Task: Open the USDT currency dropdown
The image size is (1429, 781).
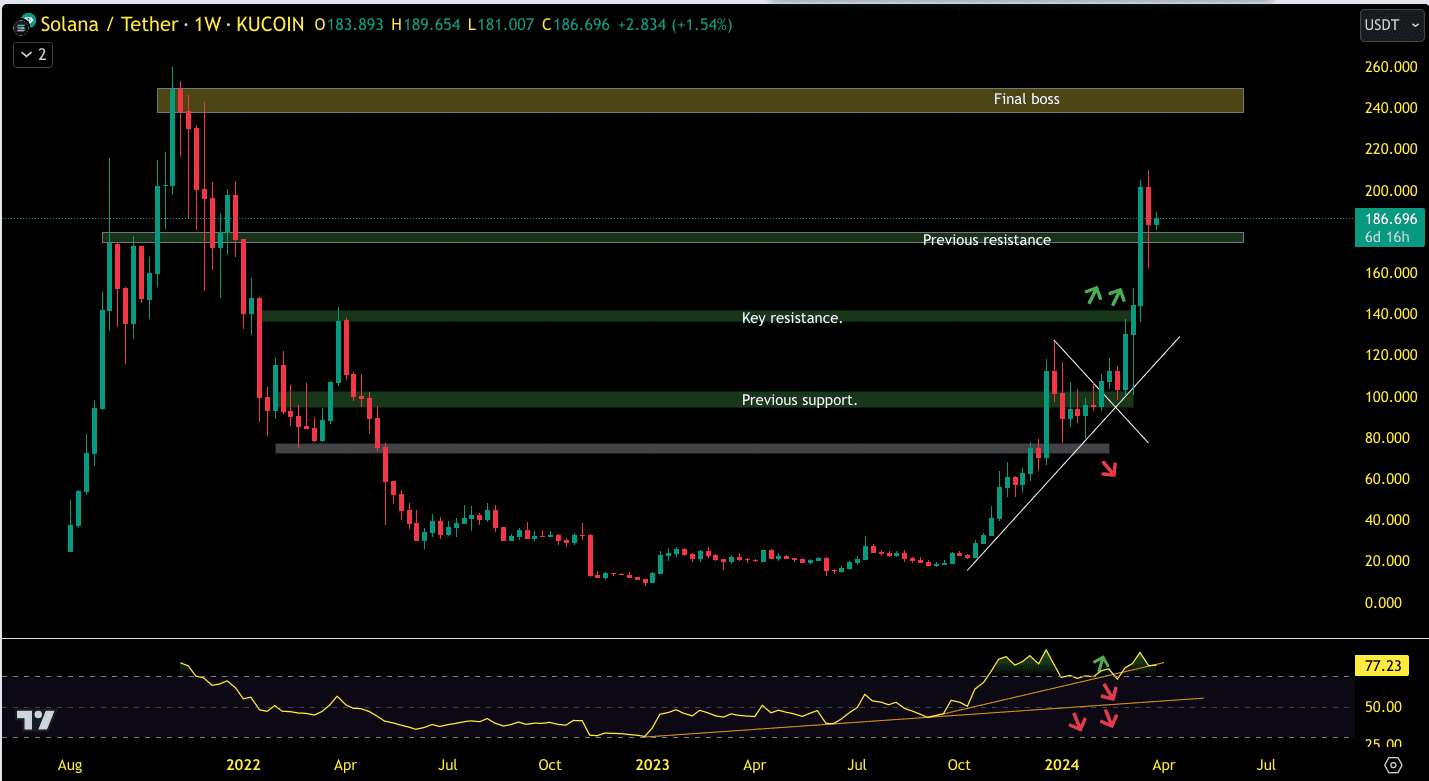Action: (x=1391, y=24)
